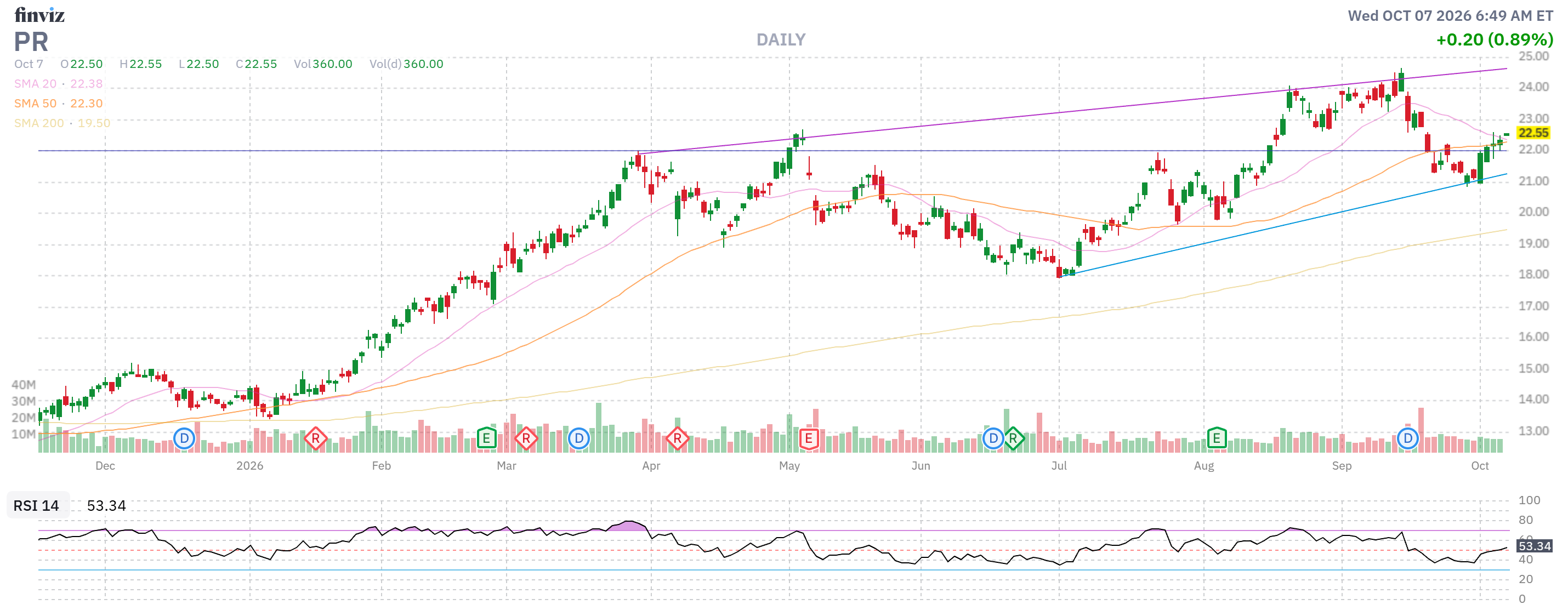Screen dimensions: 1568x616
Task: Click the June green R marker
Action: 1013,438
